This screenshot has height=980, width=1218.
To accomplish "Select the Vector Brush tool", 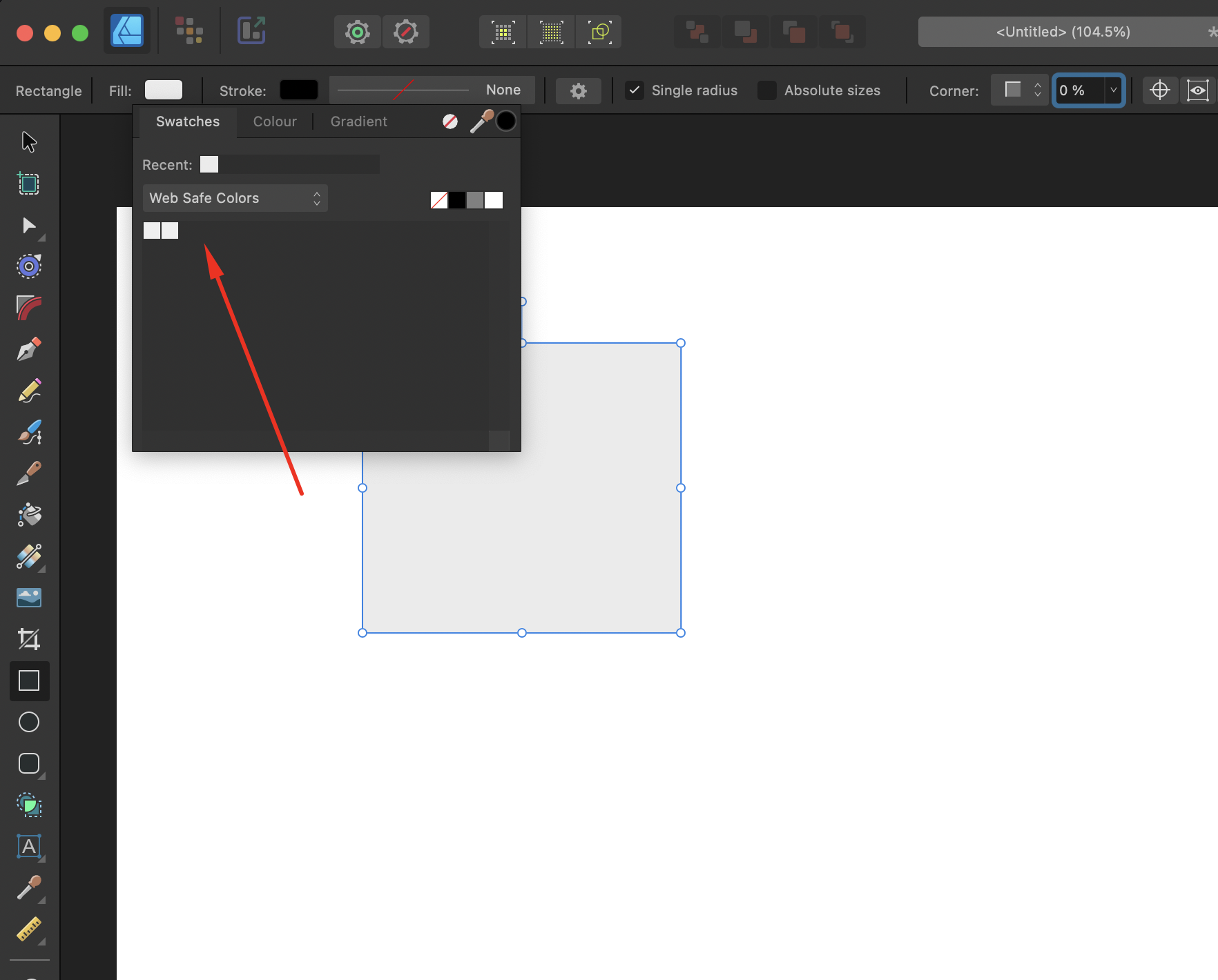I will pos(29,432).
